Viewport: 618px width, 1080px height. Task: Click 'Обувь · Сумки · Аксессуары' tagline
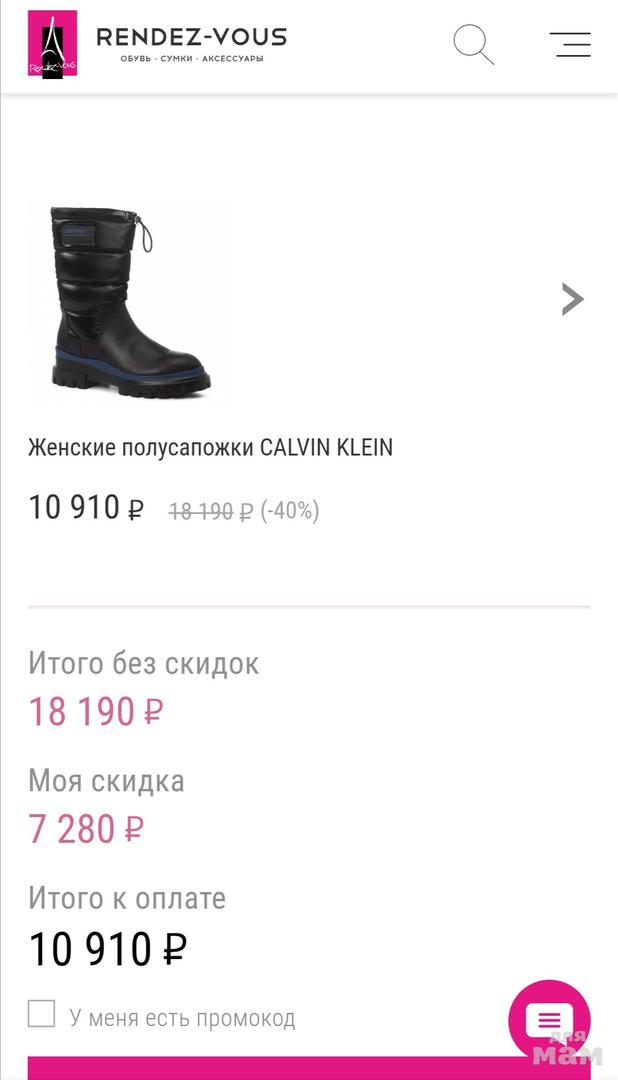(192, 59)
